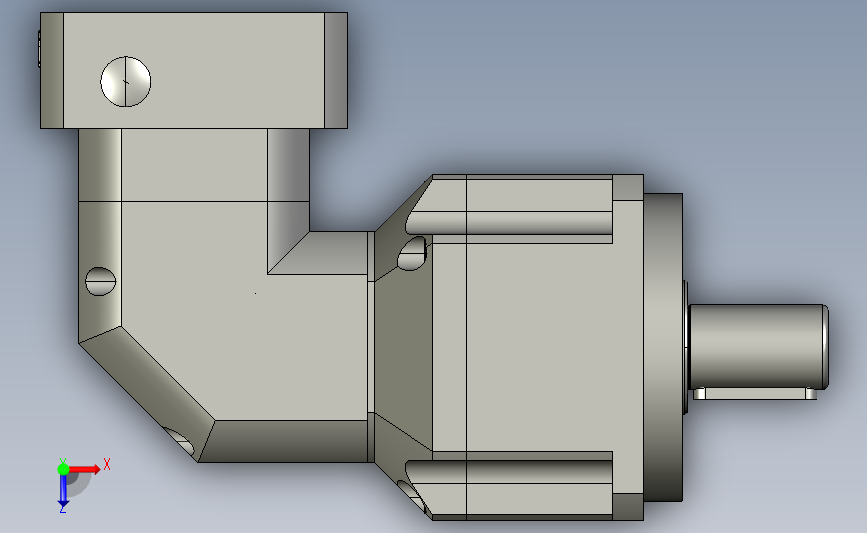Select the lower rounded groove on the gearbox body
The height and width of the screenshot is (533, 867).
click(509, 472)
